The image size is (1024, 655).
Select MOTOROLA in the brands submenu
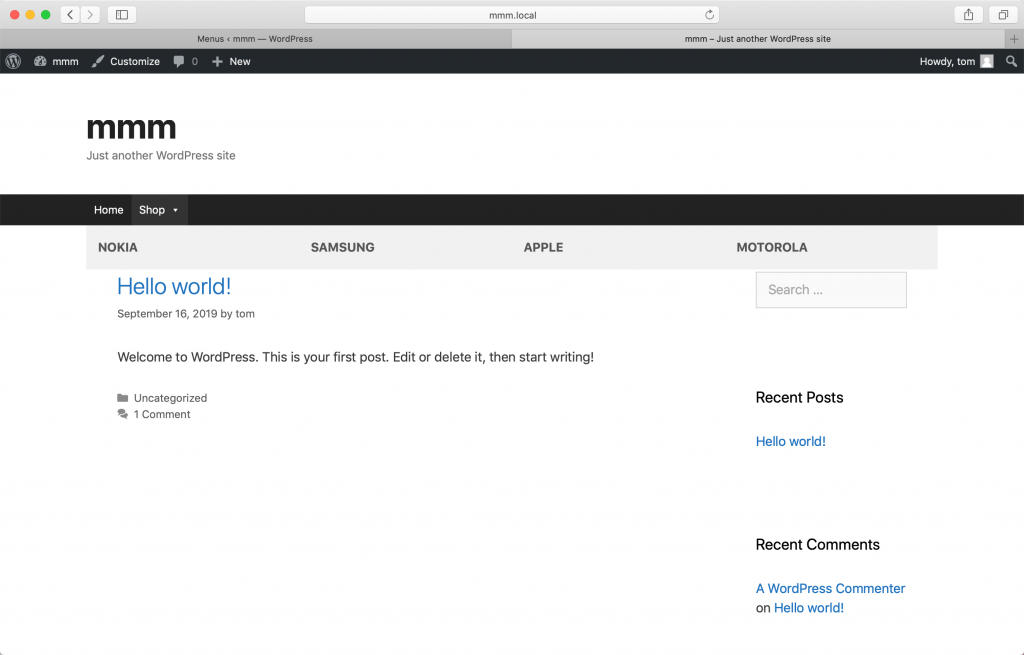click(x=771, y=247)
